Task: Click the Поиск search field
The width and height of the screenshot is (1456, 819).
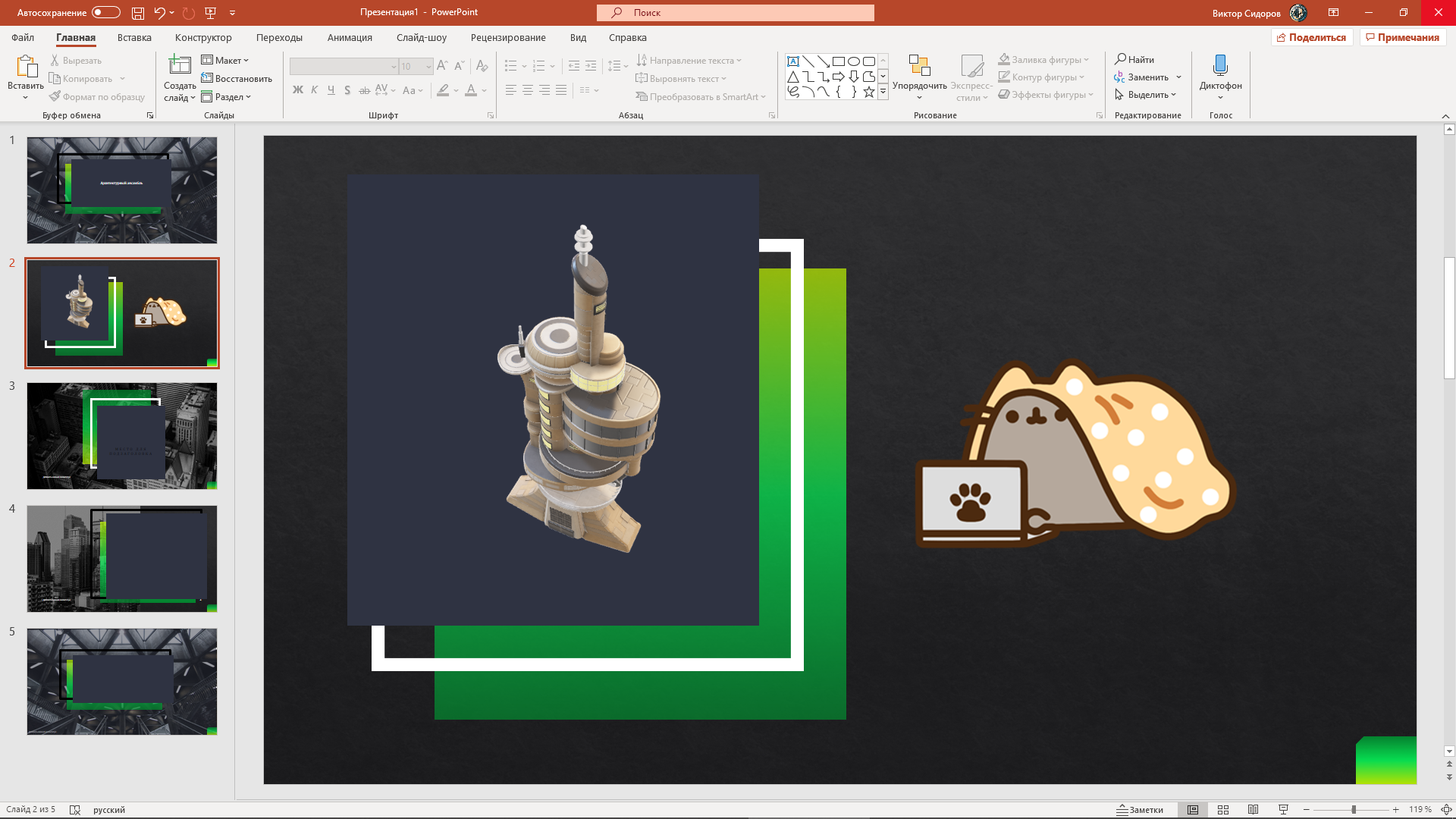Action: tap(736, 13)
